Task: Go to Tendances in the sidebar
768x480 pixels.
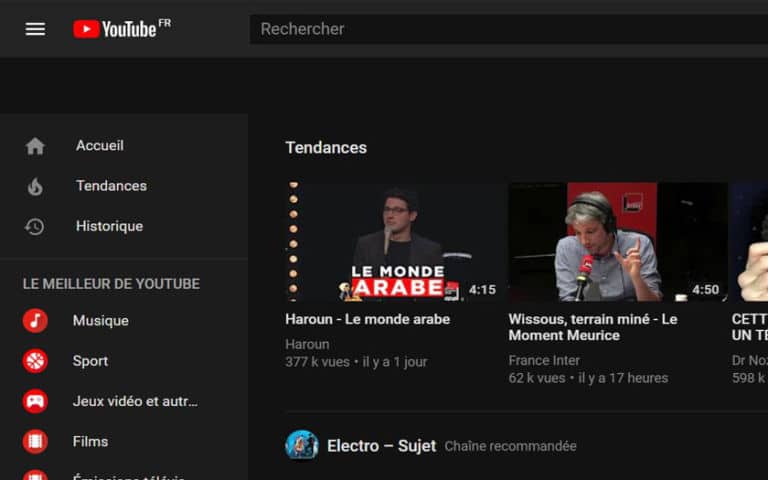Action: point(111,186)
